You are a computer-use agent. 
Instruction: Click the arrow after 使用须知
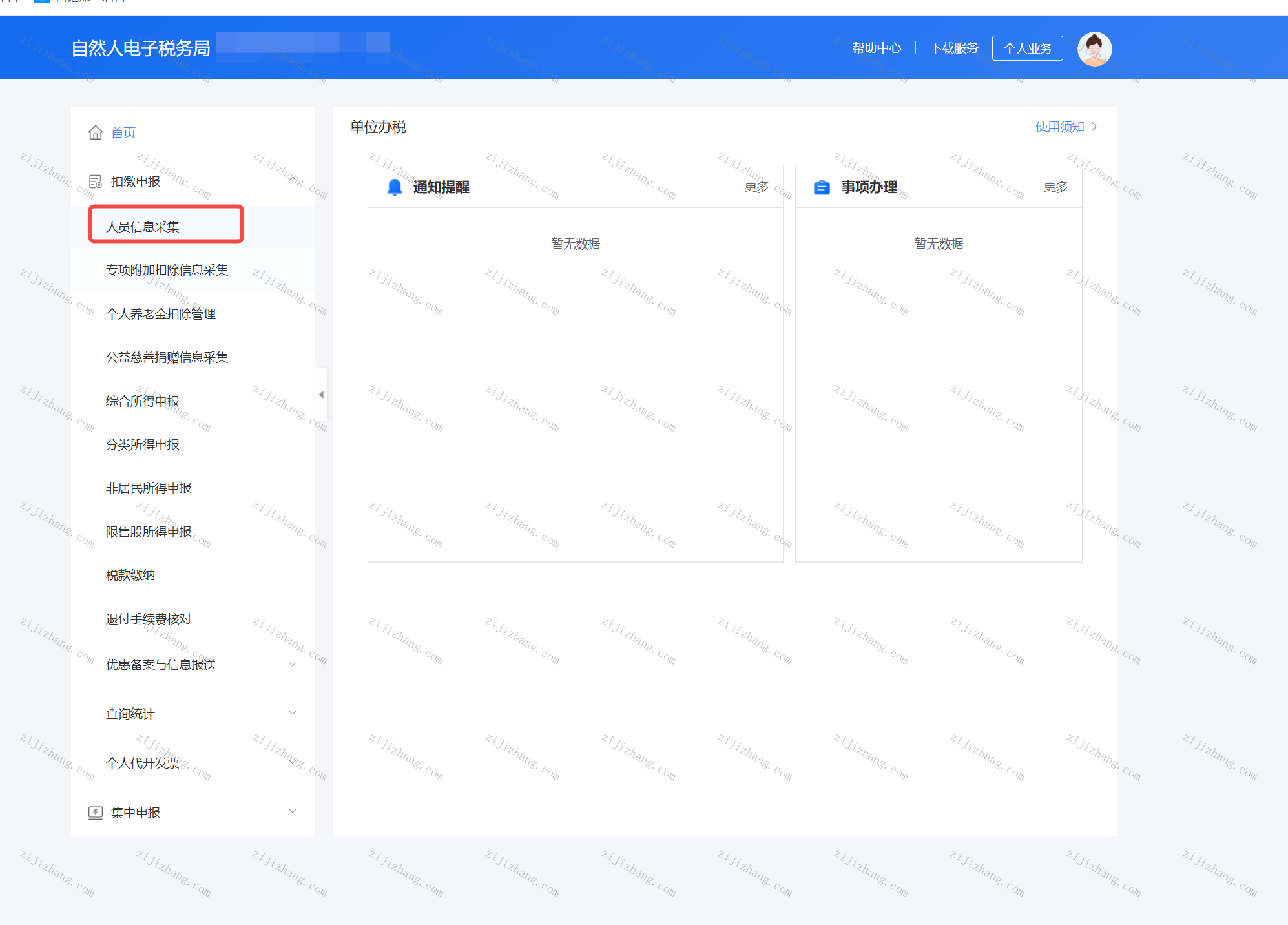(1094, 127)
